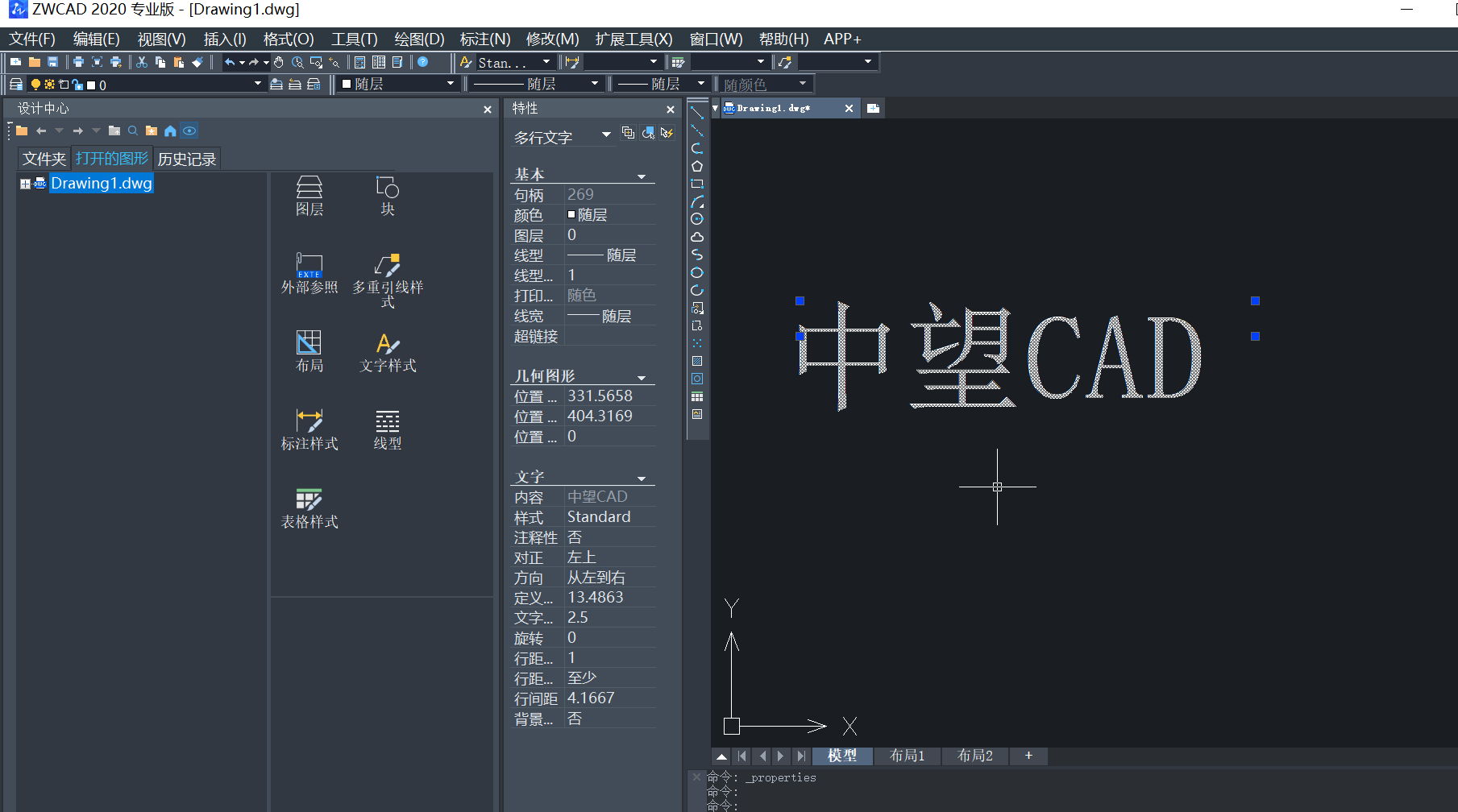Select the Polygon tool
This screenshot has height=812, width=1458.
click(x=697, y=165)
